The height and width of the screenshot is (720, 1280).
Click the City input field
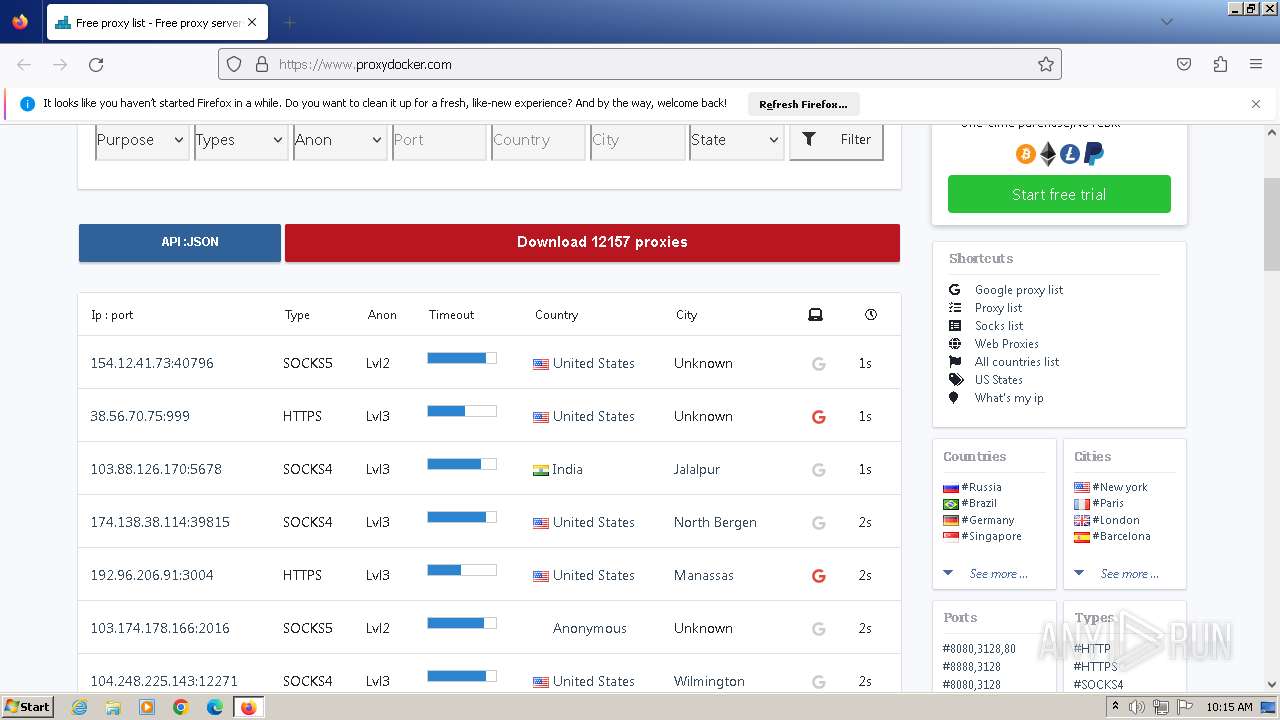(x=637, y=140)
